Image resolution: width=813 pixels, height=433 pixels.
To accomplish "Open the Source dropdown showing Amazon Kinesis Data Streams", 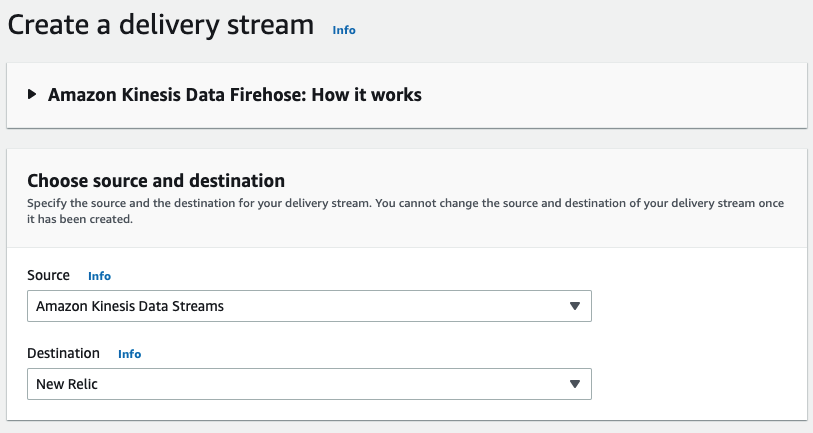I will 309,306.
